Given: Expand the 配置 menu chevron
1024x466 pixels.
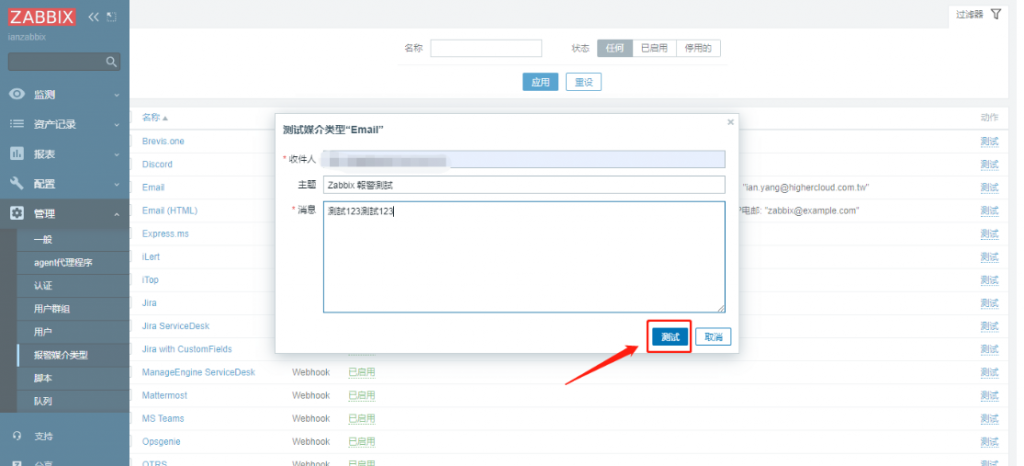Looking at the screenshot, I should [x=117, y=185].
